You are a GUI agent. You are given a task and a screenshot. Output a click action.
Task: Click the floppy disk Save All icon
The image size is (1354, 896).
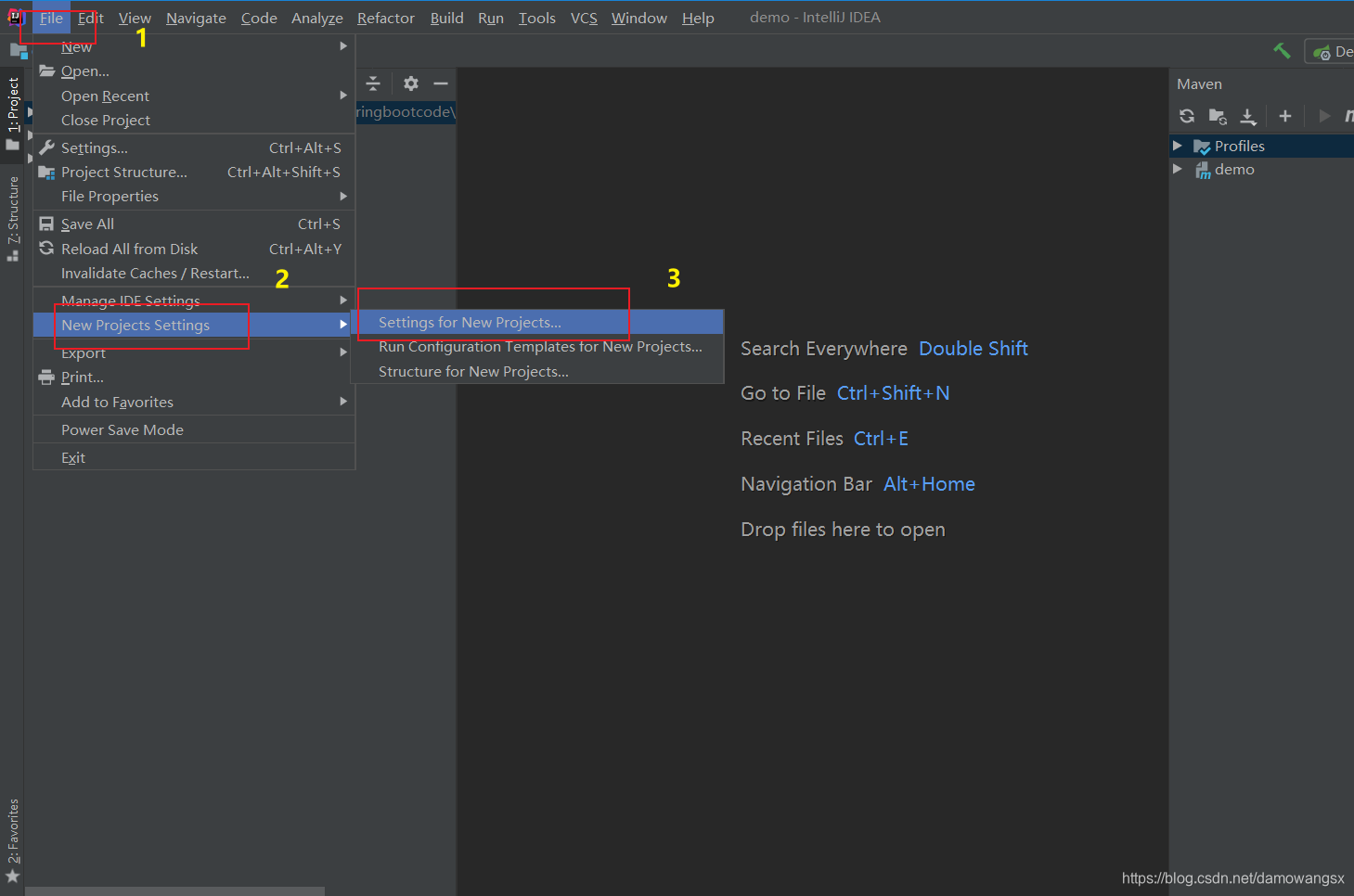click(x=46, y=224)
